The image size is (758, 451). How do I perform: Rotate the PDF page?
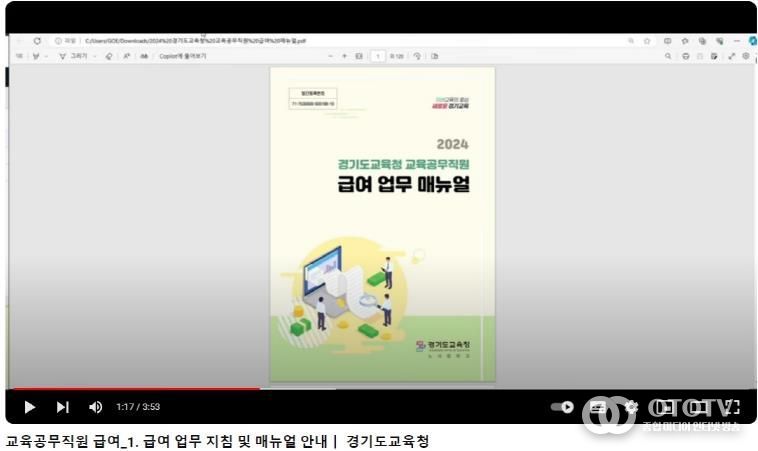417,56
